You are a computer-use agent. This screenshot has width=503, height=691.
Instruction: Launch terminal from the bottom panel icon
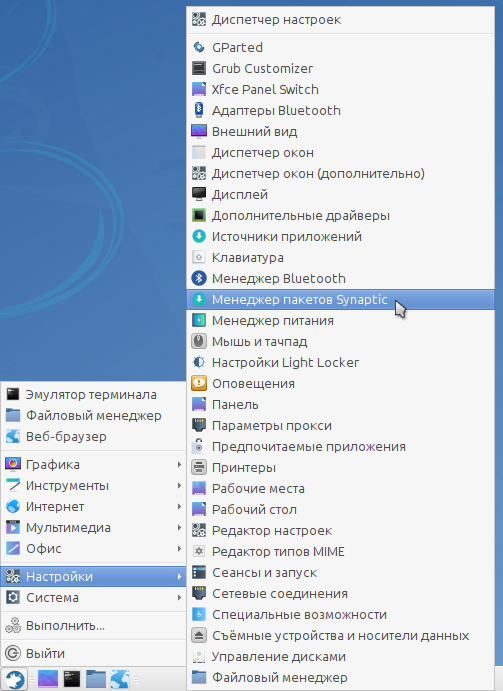click(x=72, y=679)
